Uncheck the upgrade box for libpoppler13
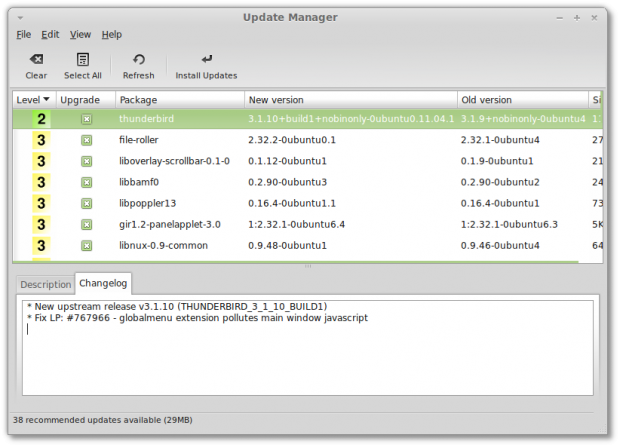620x447 pixels. point(87,204)
